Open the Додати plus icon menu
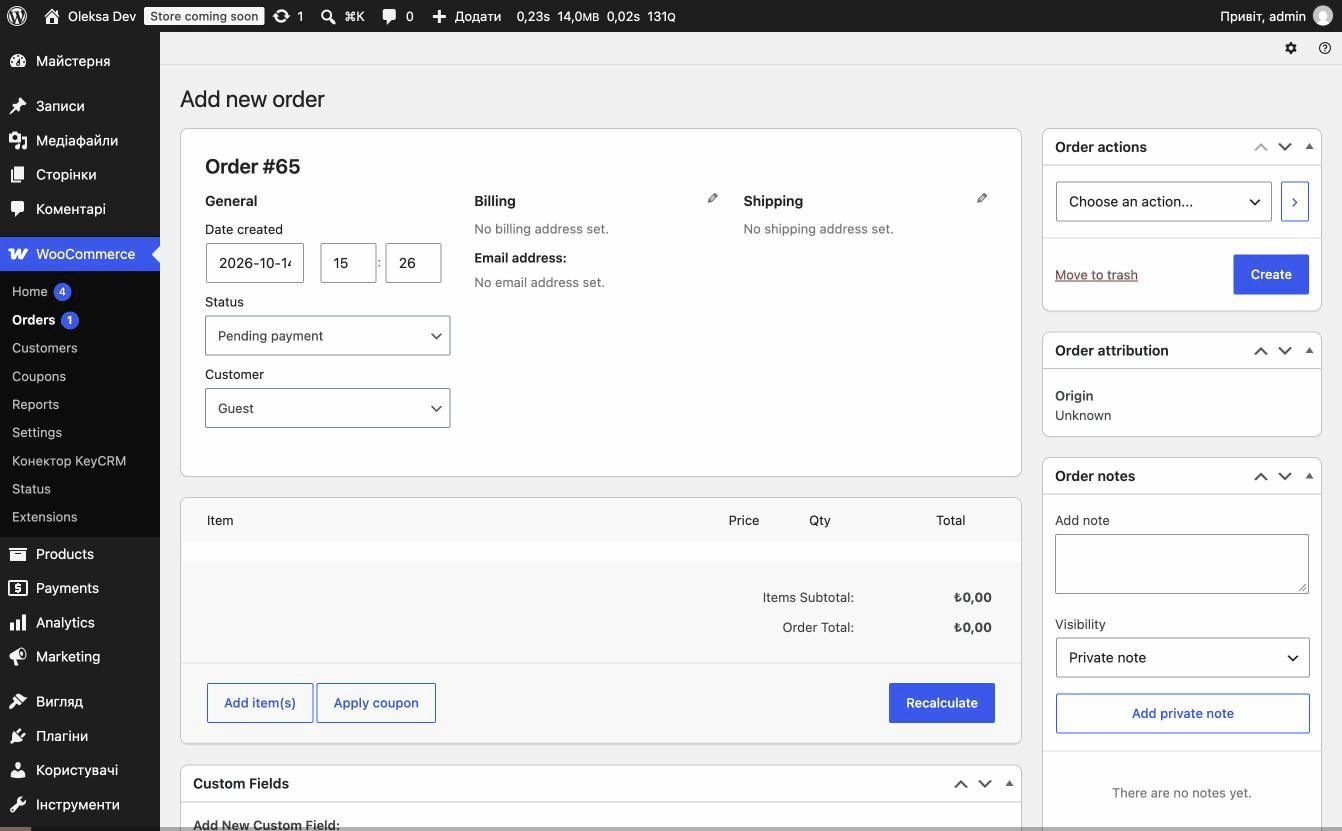The image size is (1342, 831). [x=439, y=16]
